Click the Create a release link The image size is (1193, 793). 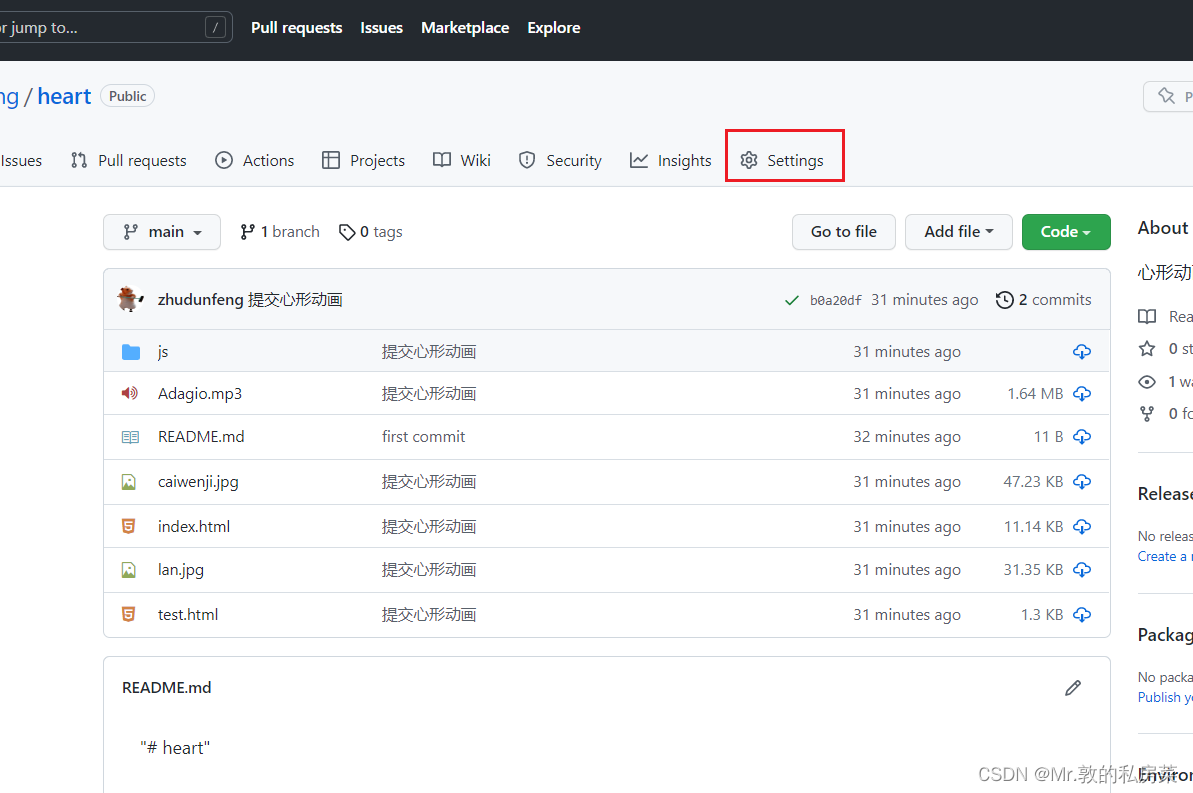coord(1165,557)
